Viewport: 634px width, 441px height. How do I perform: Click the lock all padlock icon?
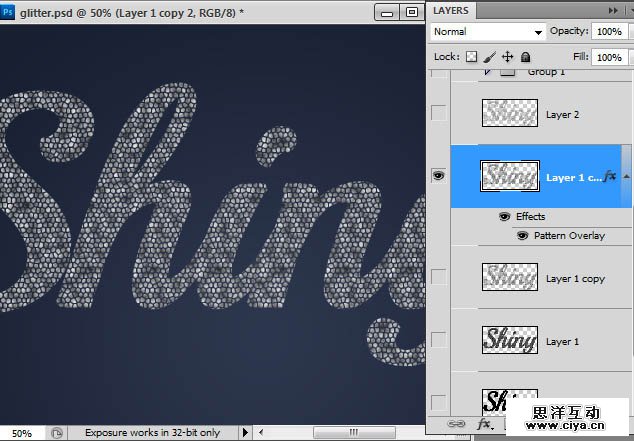pos(526,58)
